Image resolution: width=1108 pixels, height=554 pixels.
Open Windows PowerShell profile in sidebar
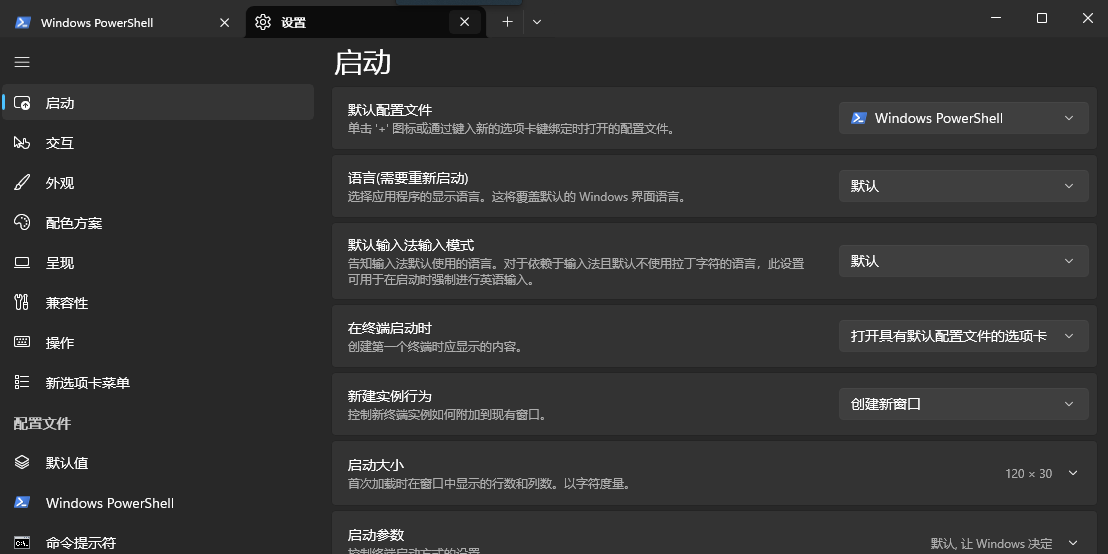coord(158,502)
